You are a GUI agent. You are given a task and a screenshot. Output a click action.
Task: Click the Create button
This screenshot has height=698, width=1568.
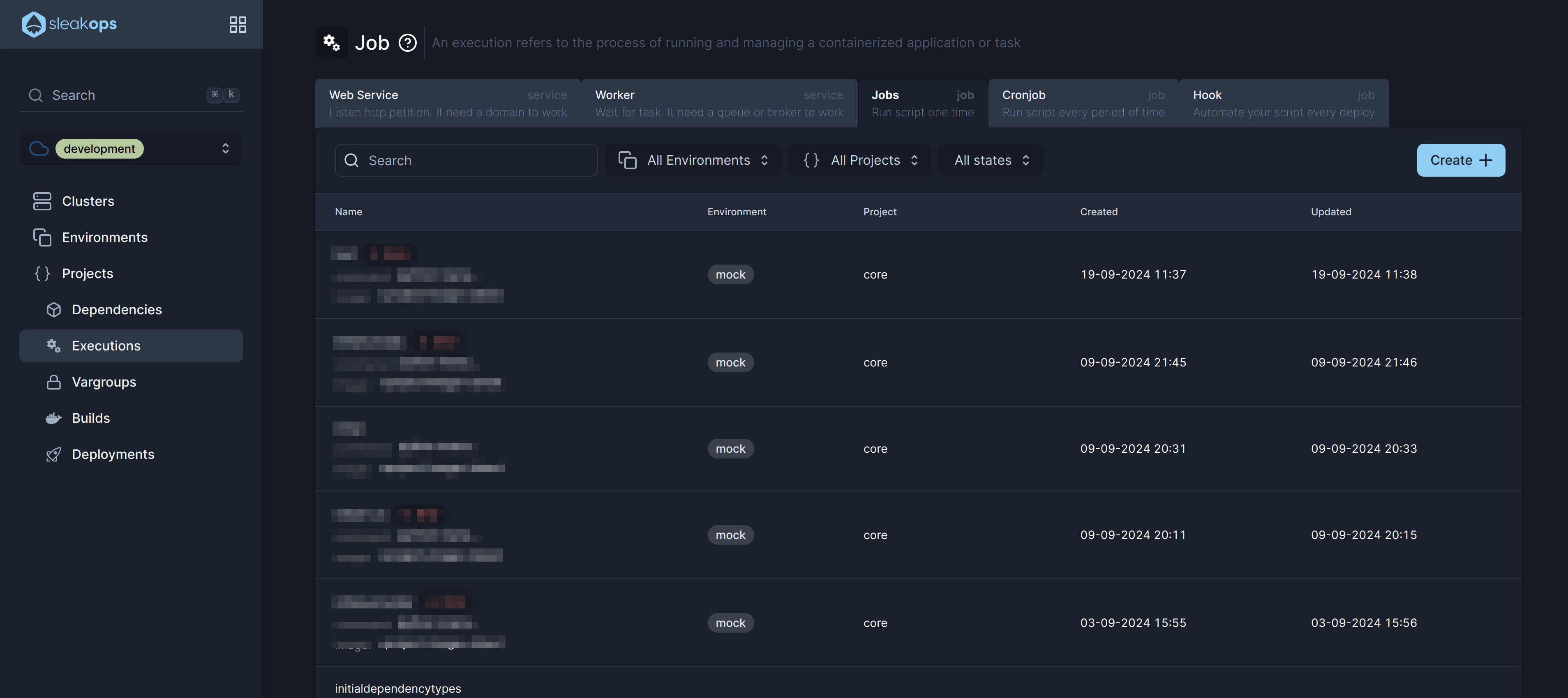1460,160
